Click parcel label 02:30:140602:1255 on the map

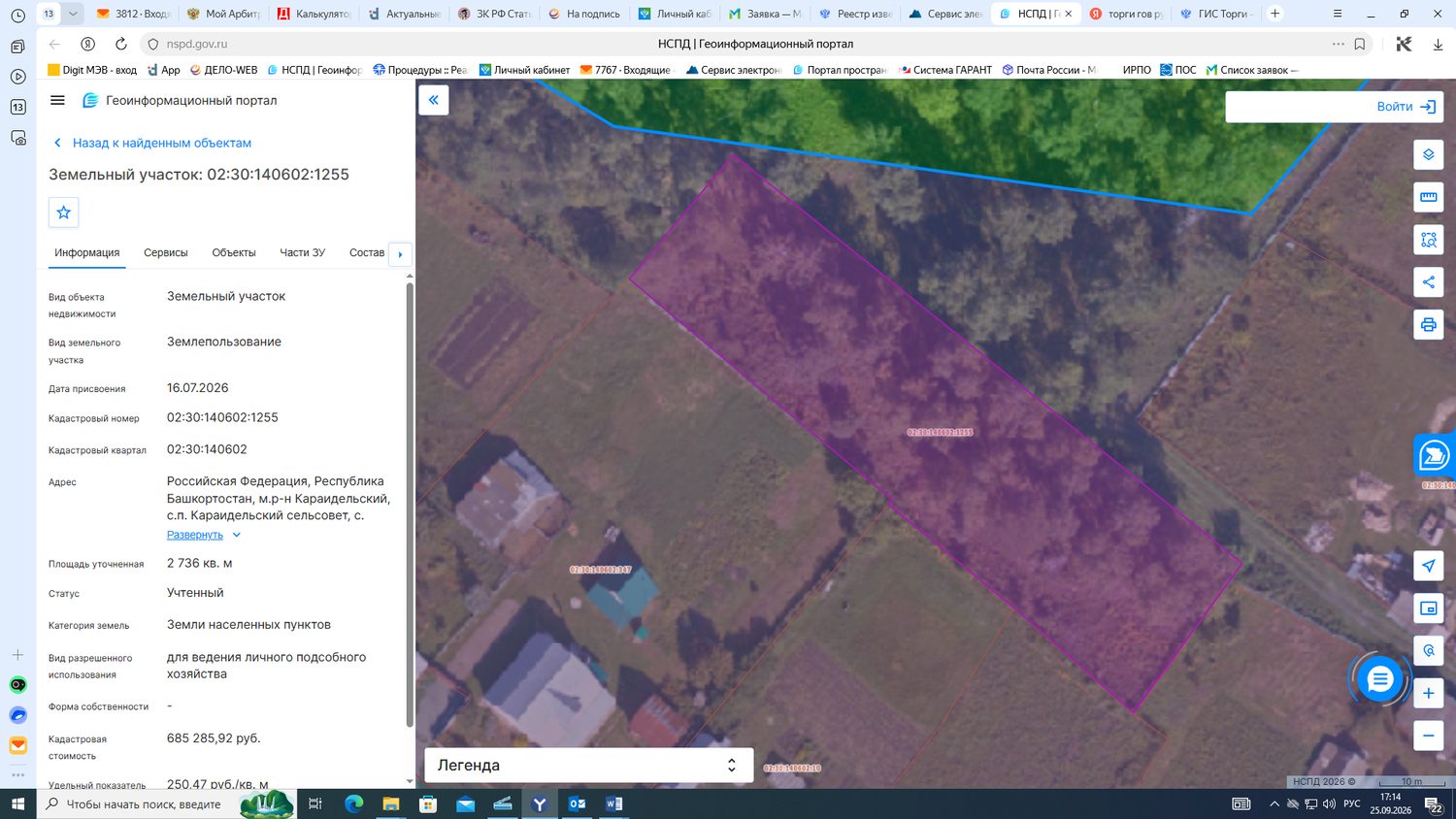coord(940,432)
